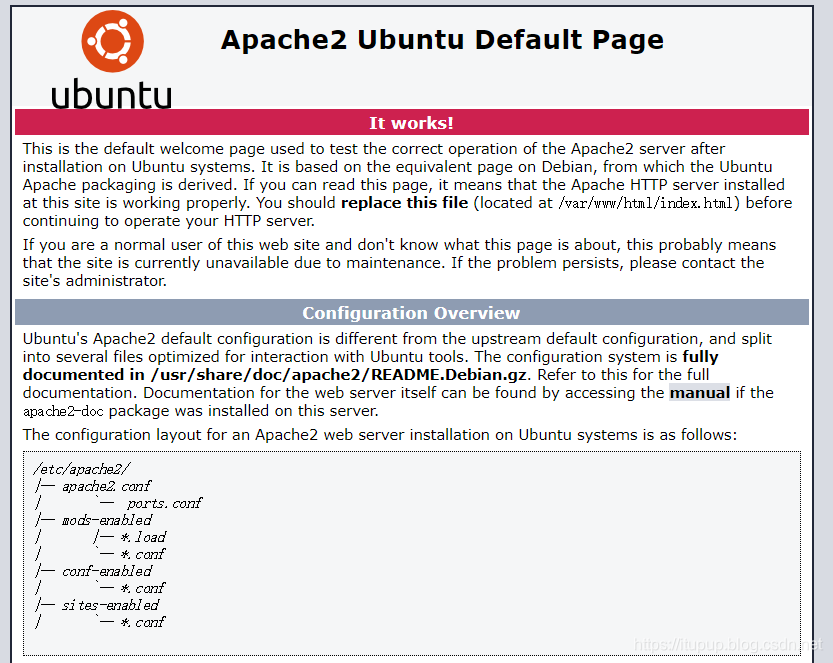Viewport: 833px width, 663px height.
Task: Click the /var/www/html/index.html path text
Action: (x=646, y=203)
